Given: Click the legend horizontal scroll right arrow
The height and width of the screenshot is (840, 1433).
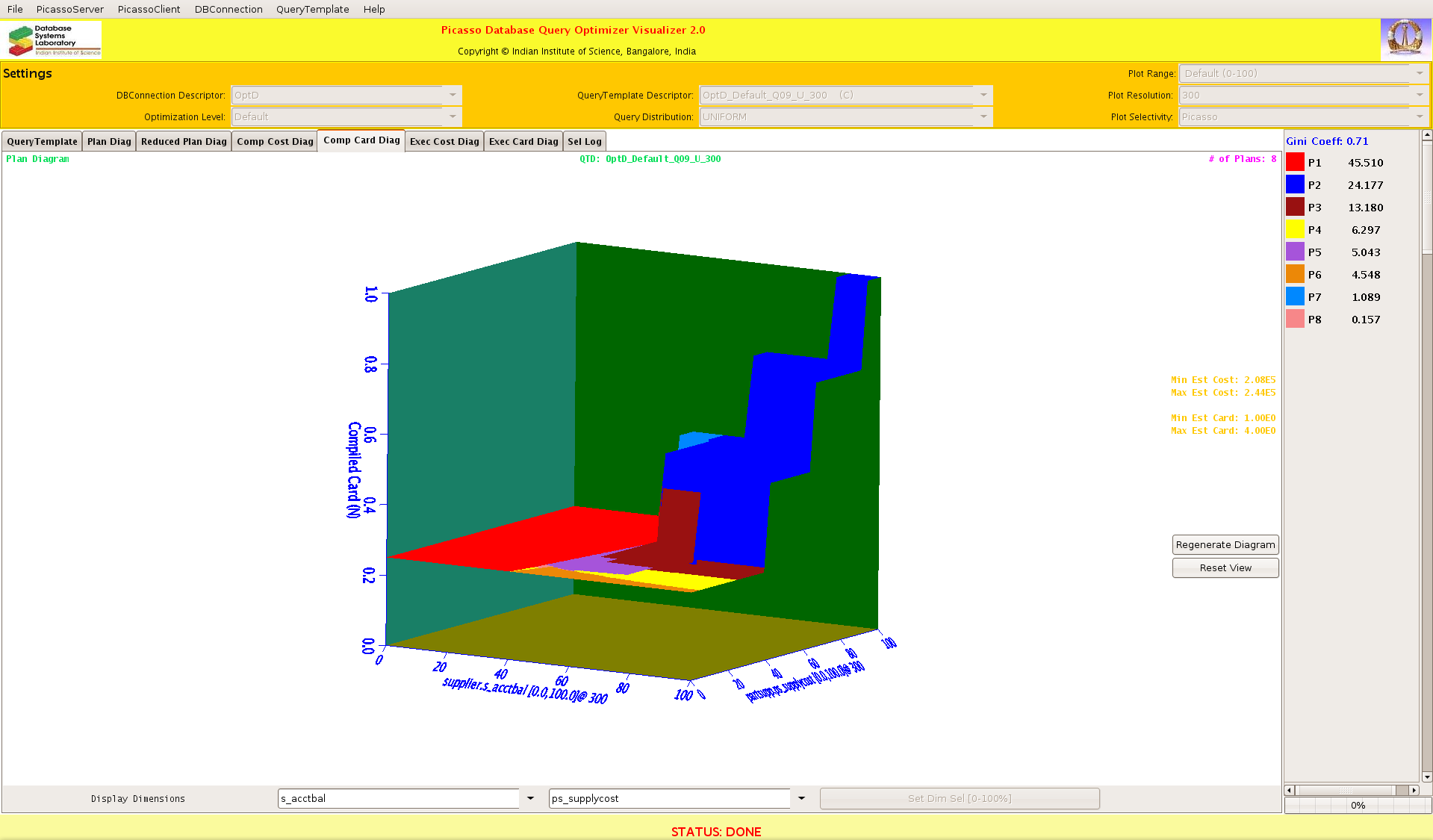Looking at the screenshot, I should pos(1414,790).
